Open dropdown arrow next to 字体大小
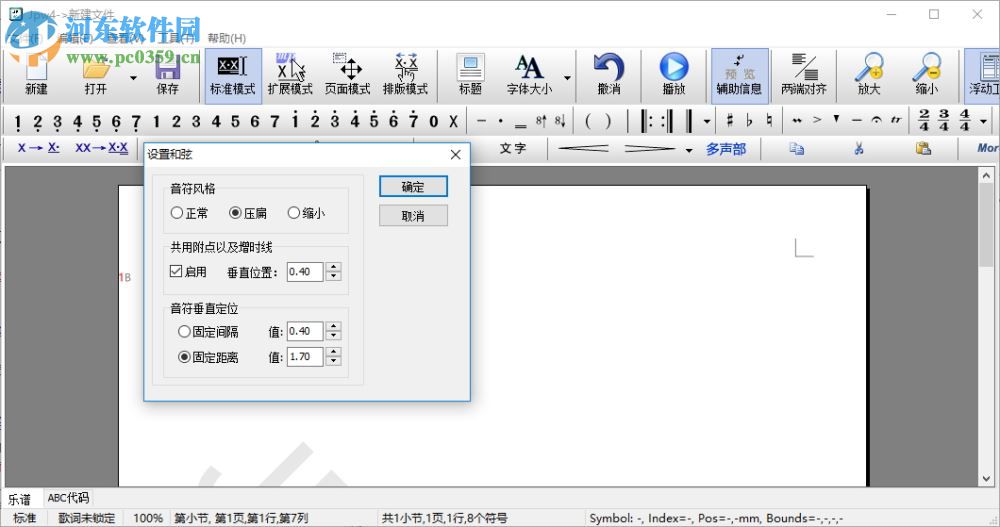Screen dimensions: 1000x527 tap(567, 78)
